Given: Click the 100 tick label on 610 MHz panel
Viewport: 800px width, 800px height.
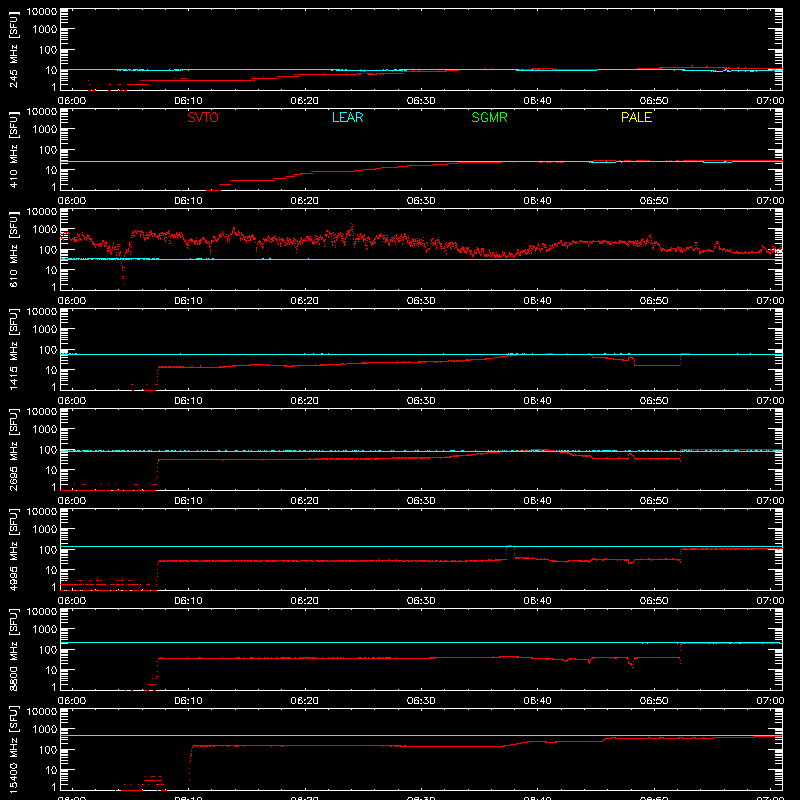Looking at the screenshot, I should (48, 250).
